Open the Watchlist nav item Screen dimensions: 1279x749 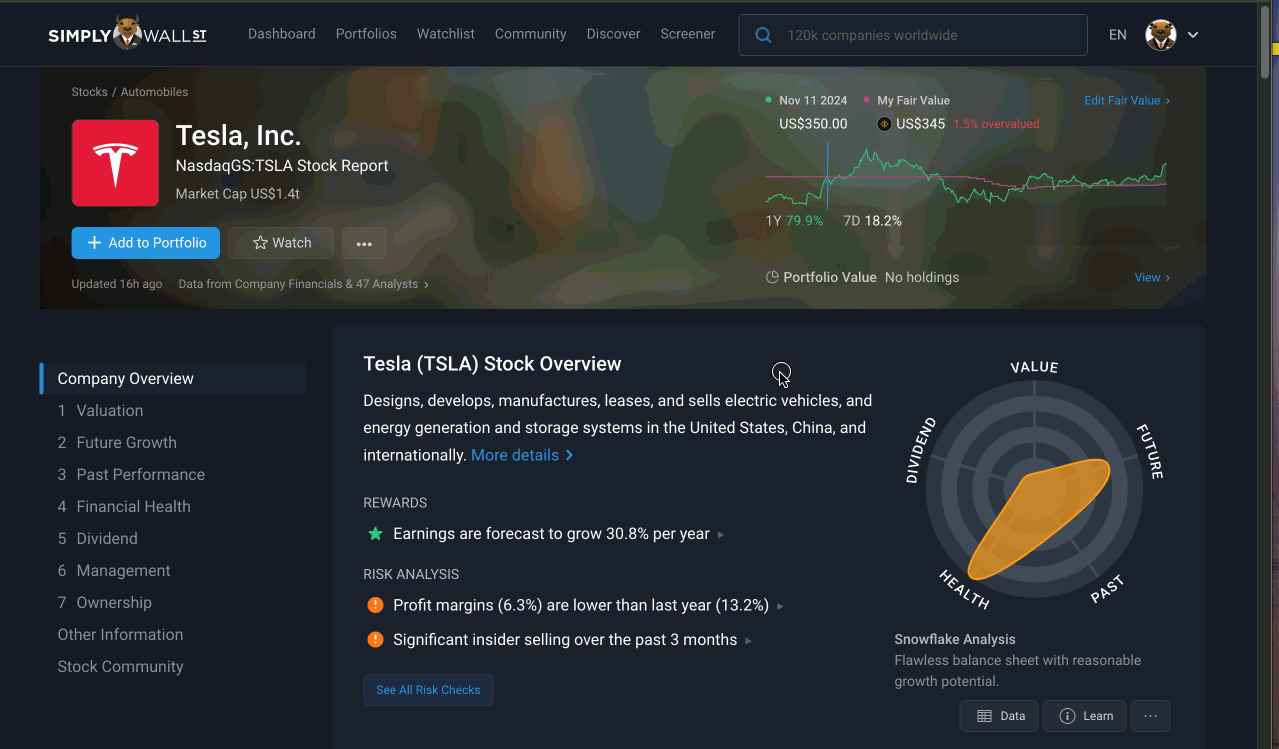[446, 34]
